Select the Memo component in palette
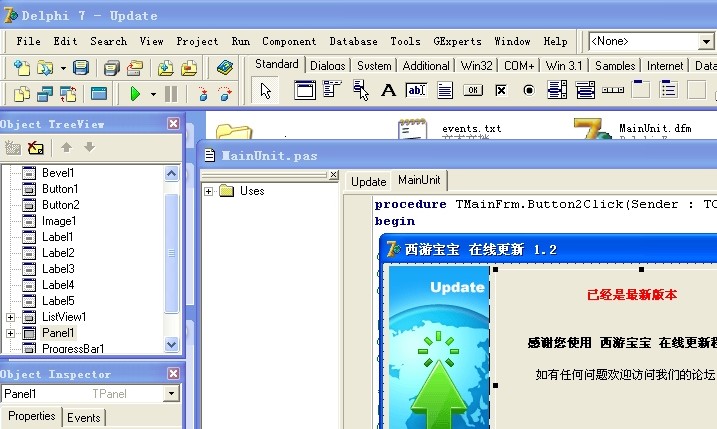 click(444, 90)
